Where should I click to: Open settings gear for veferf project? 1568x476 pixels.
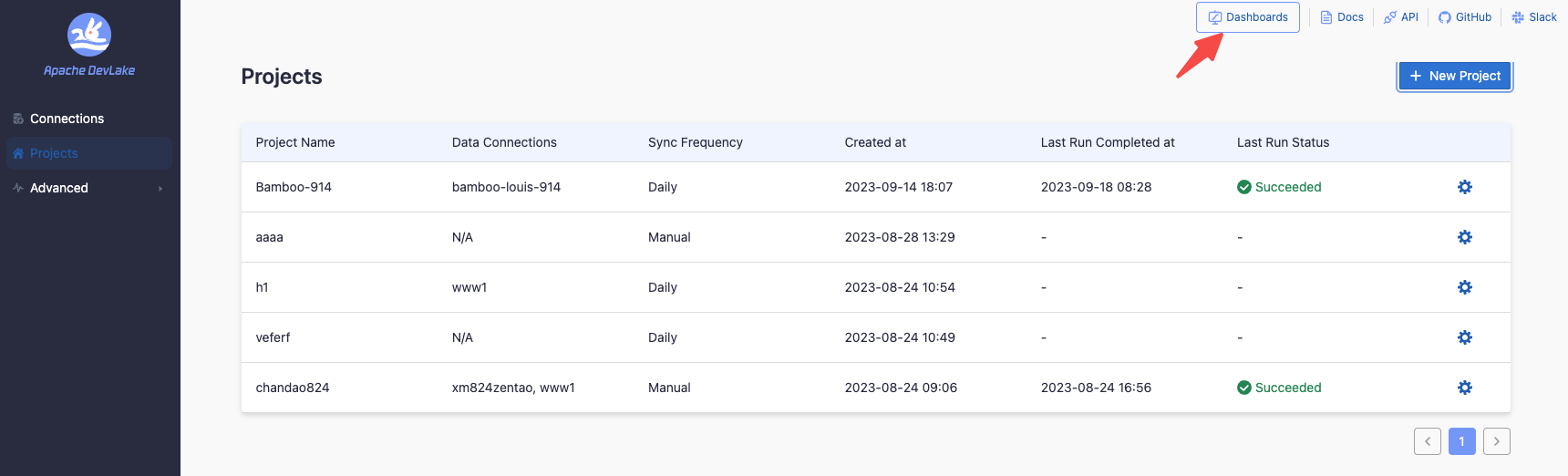coord(1464,337)
